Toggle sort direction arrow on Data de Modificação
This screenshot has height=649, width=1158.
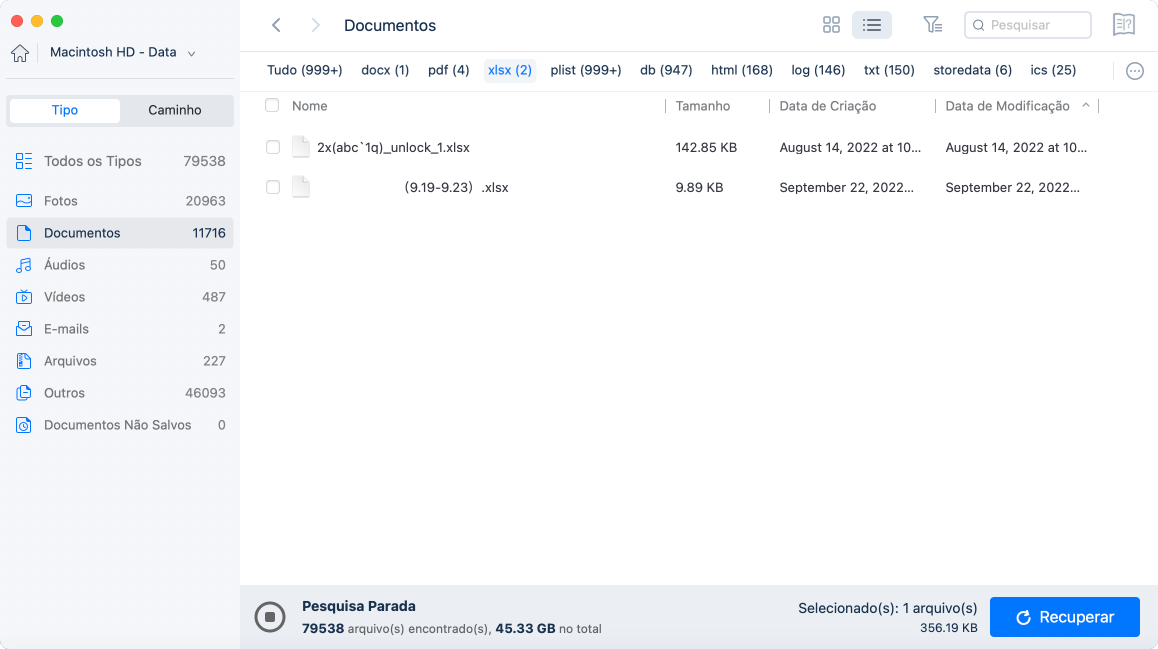1086,106
